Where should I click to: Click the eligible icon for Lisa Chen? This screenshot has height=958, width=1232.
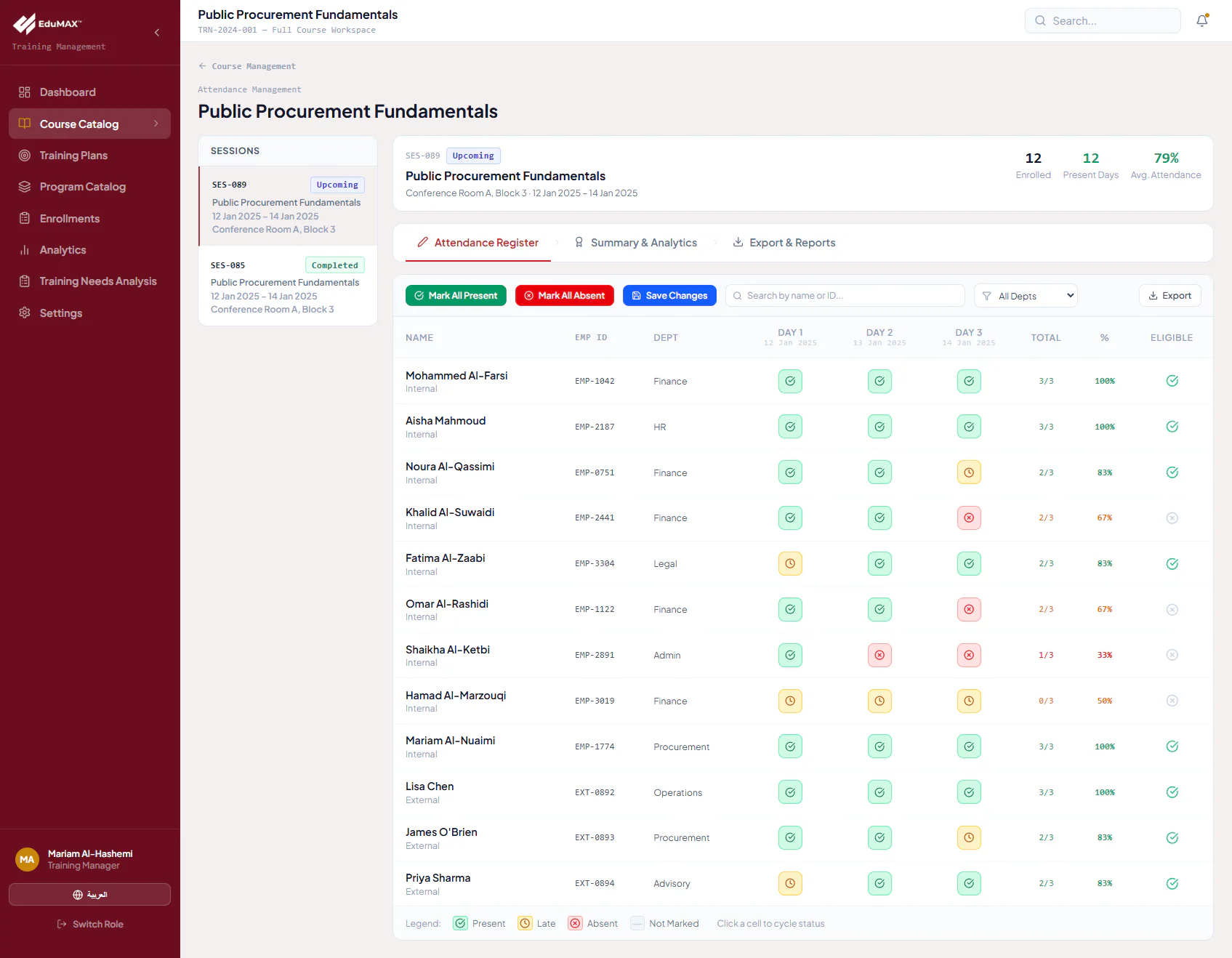click(1172, 792)
